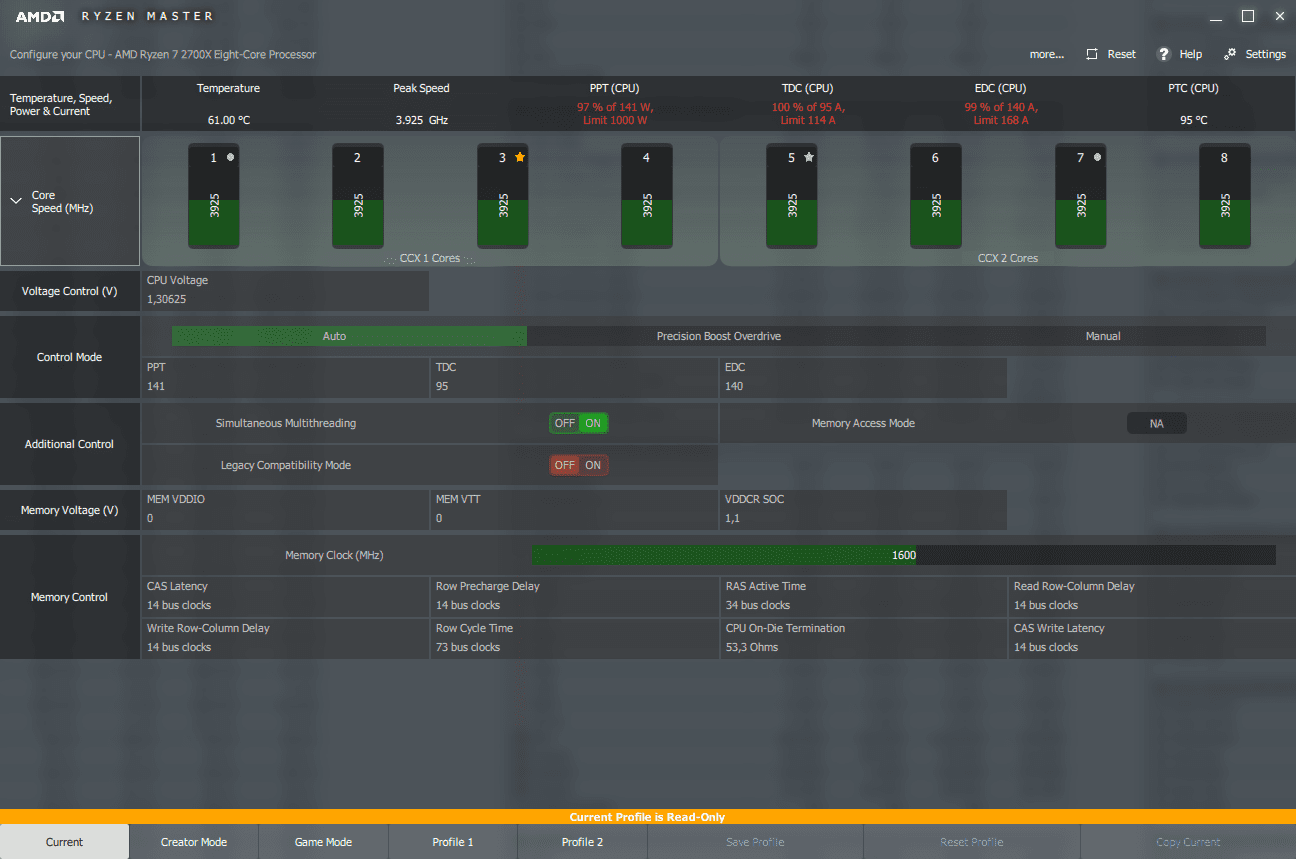This screenshot has height=859, width=1296.
Task: Click the PPT 141 value field
Action: 285,377
